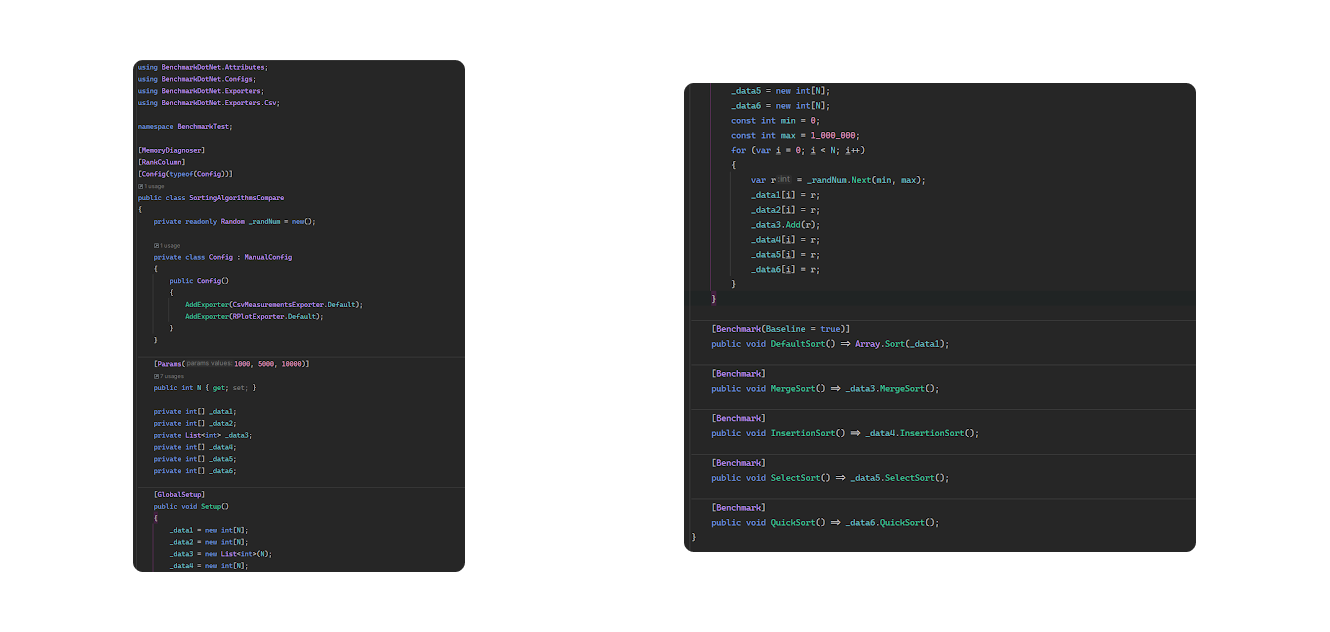Open the '7 usages' code lens link

(170, 376)
